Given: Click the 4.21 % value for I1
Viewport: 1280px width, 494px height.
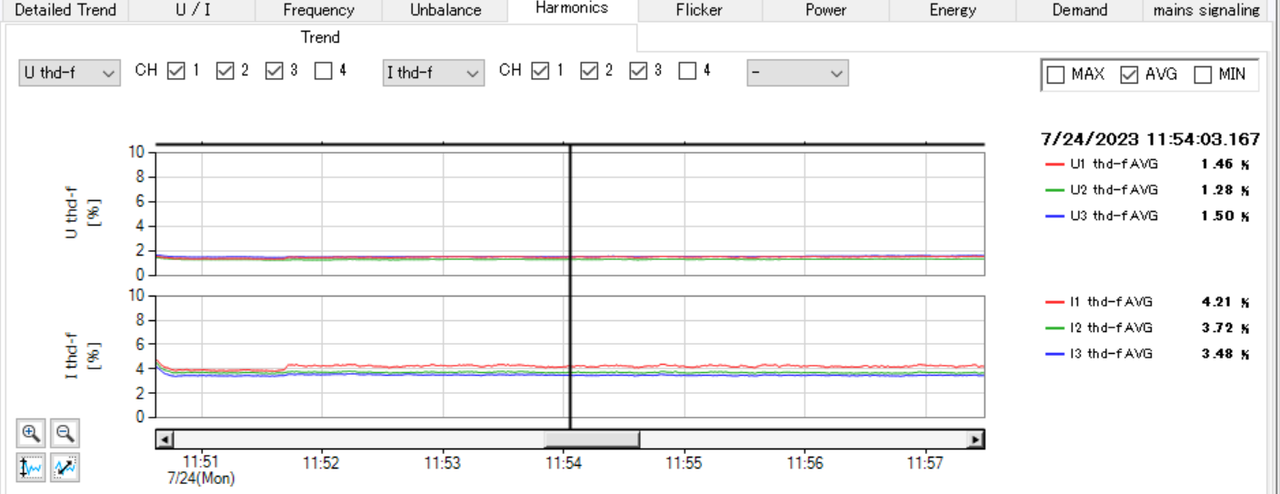Looking at the screenshot, I should 1226,301.
